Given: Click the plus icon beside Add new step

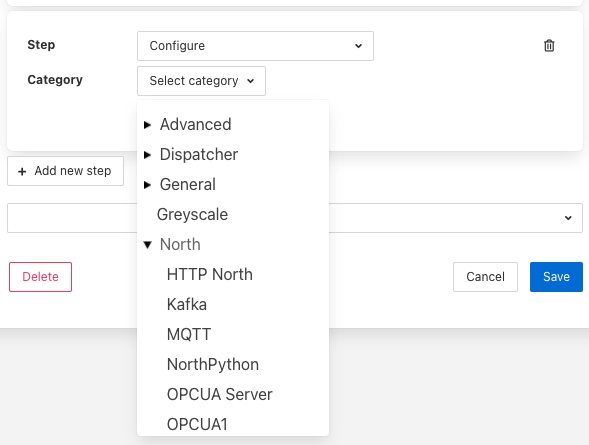Looking at the screenshot, I should (x=22, y=172).
